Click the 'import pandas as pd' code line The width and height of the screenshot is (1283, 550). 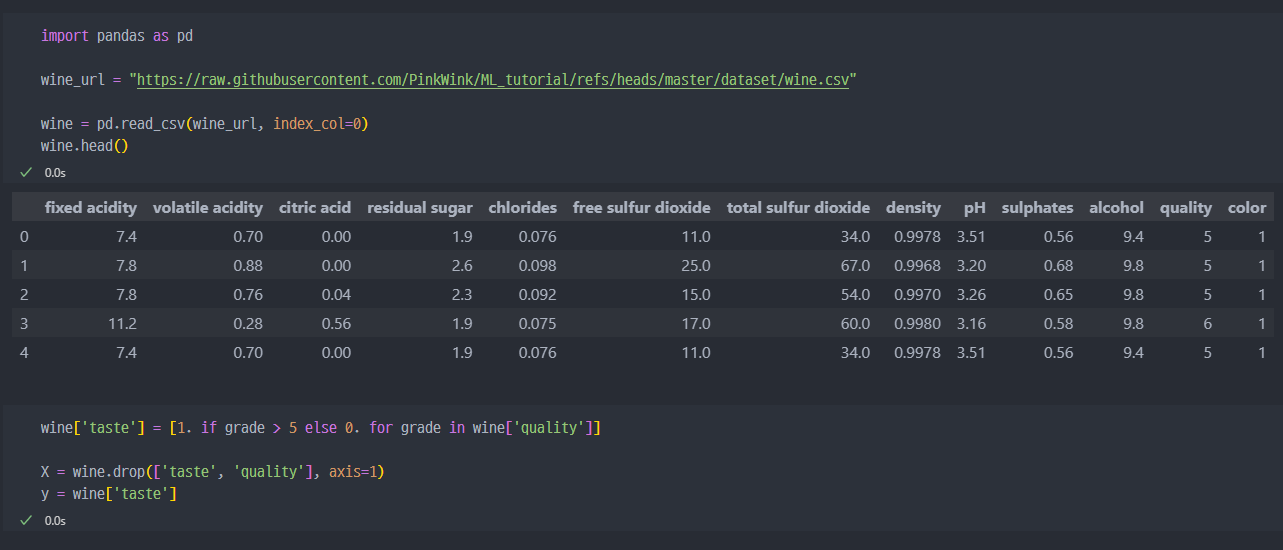(117, 35)
